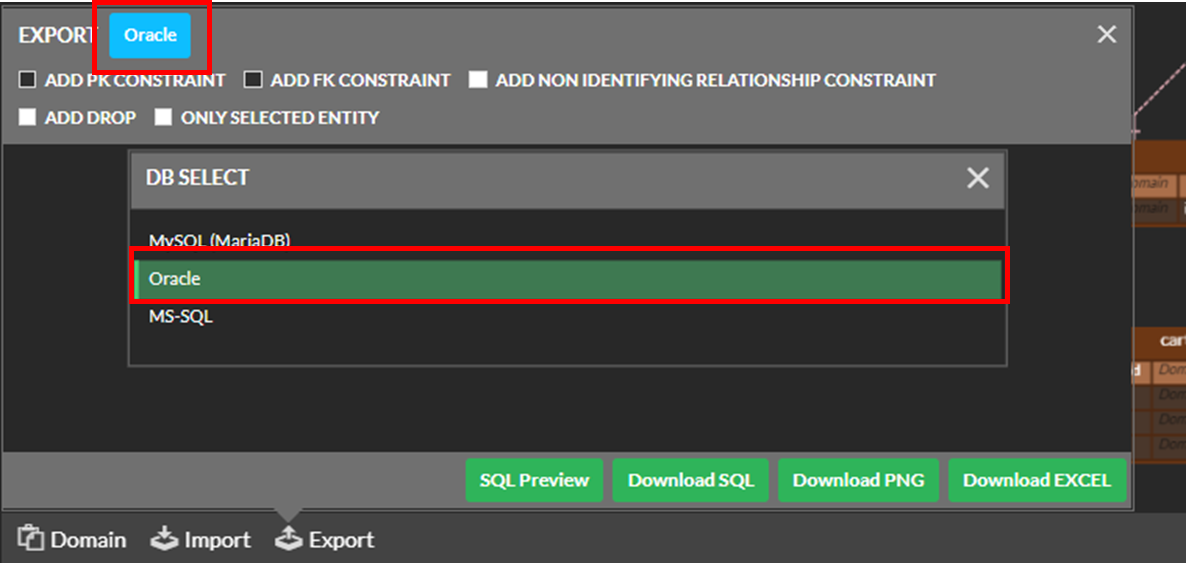Toggle ADD NON IDENTIFYING RELATIONSHIP CONSTRAINT checkbox
1186x563 pixels.
[x=477, y=79]
